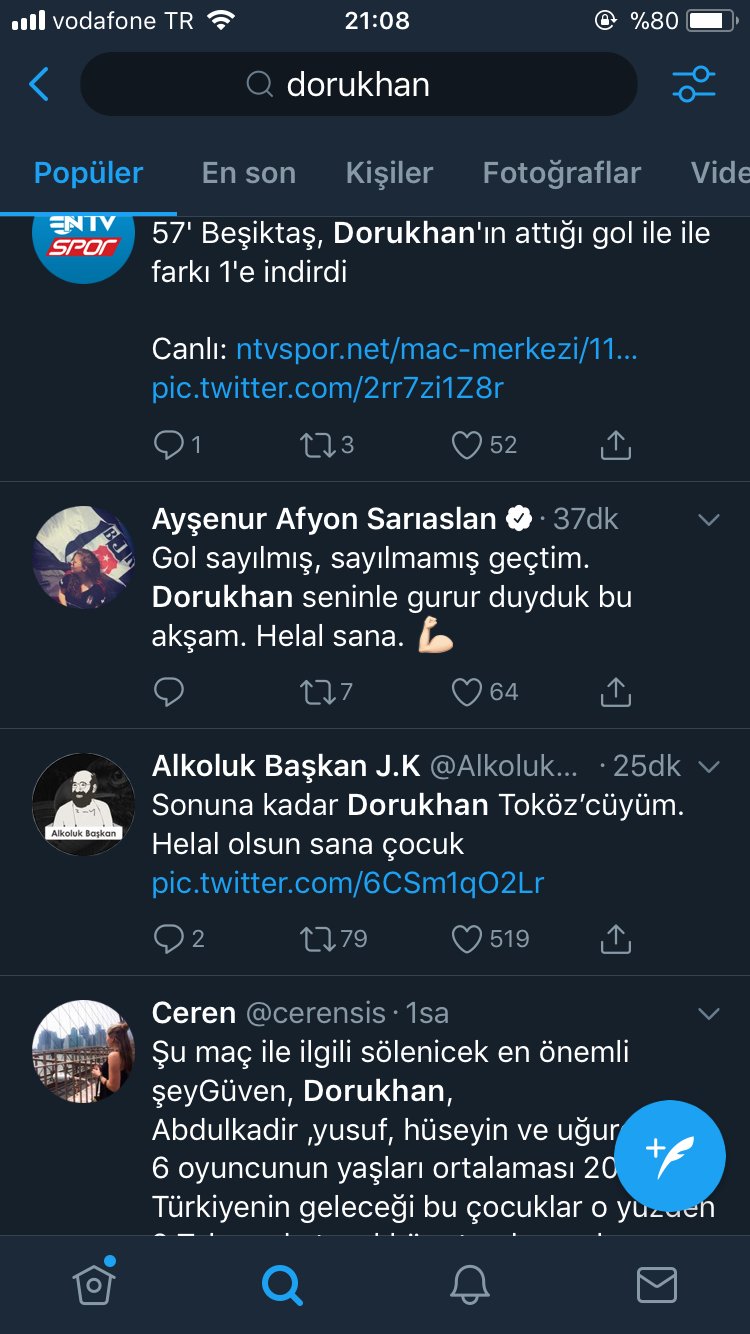The width and height of the screenshot is (750, 1334).
Task: Retweet Alkoluk Başkan's tweet with 79 retweets
Action: (x=318, y=939)
